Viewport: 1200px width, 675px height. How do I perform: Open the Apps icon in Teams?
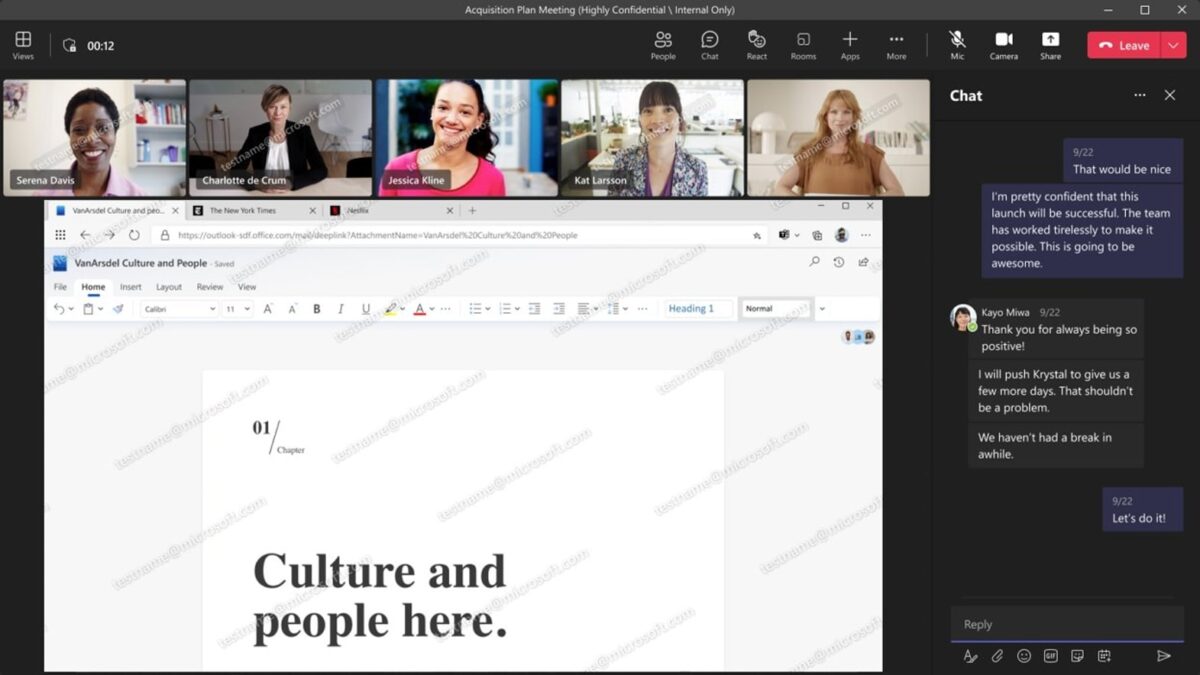point(850,44)
